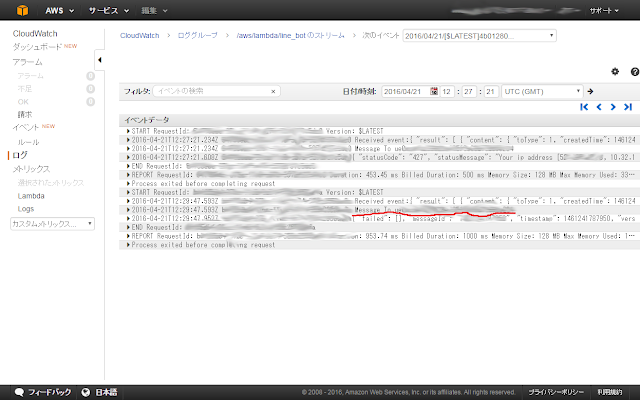The image size is (640, 400).
Task: Open 利用規約 terms of use link
Action: coord(610,392)
